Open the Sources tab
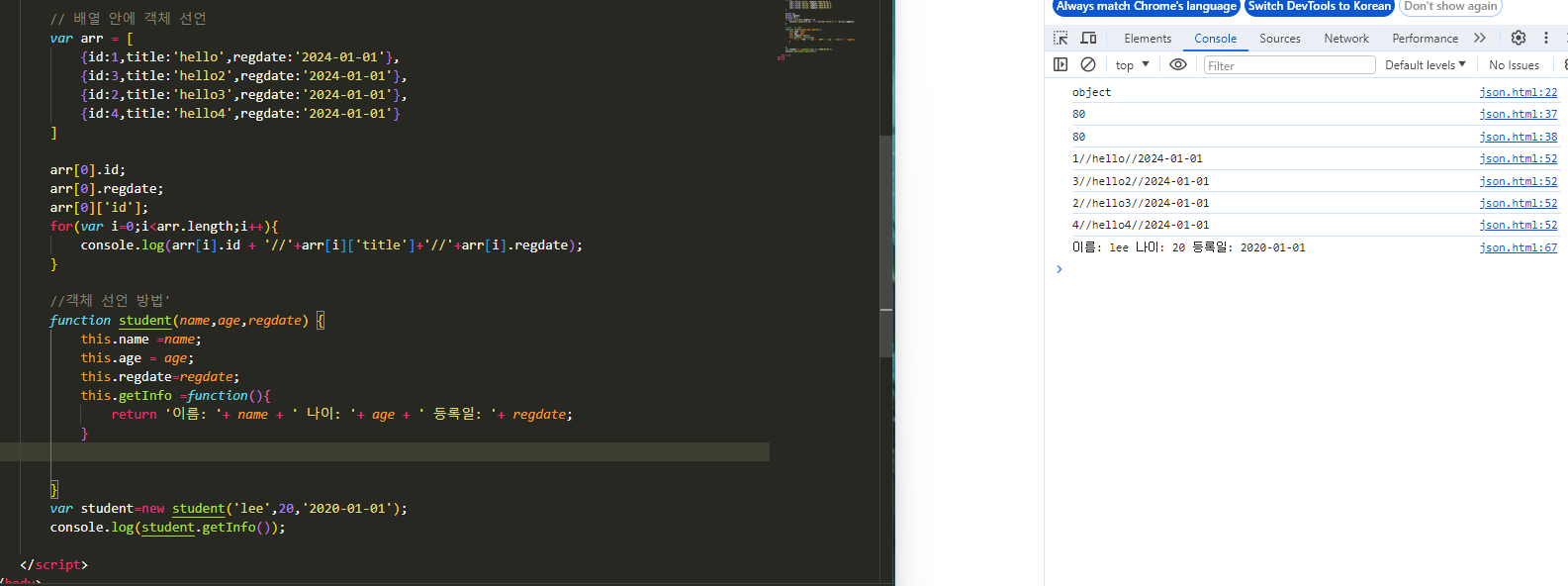The image size is (1568, 586). pyautogui.click(x=1280, y=38)
